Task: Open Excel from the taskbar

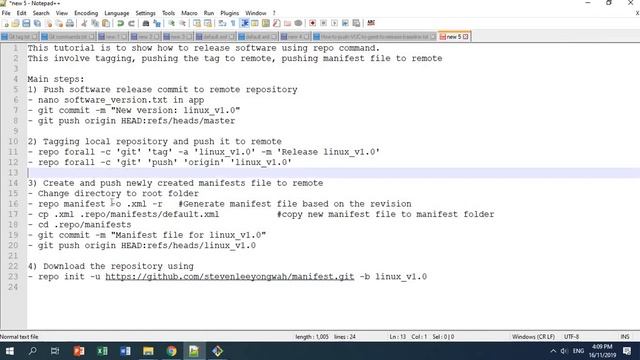Action: 102,351
